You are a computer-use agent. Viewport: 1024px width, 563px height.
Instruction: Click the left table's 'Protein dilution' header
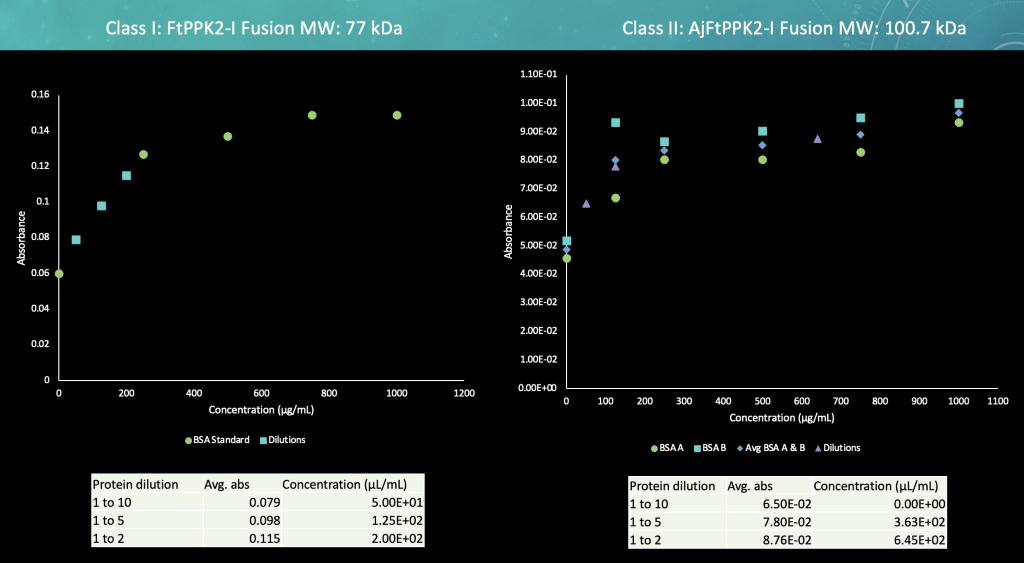tap(135, 485)
